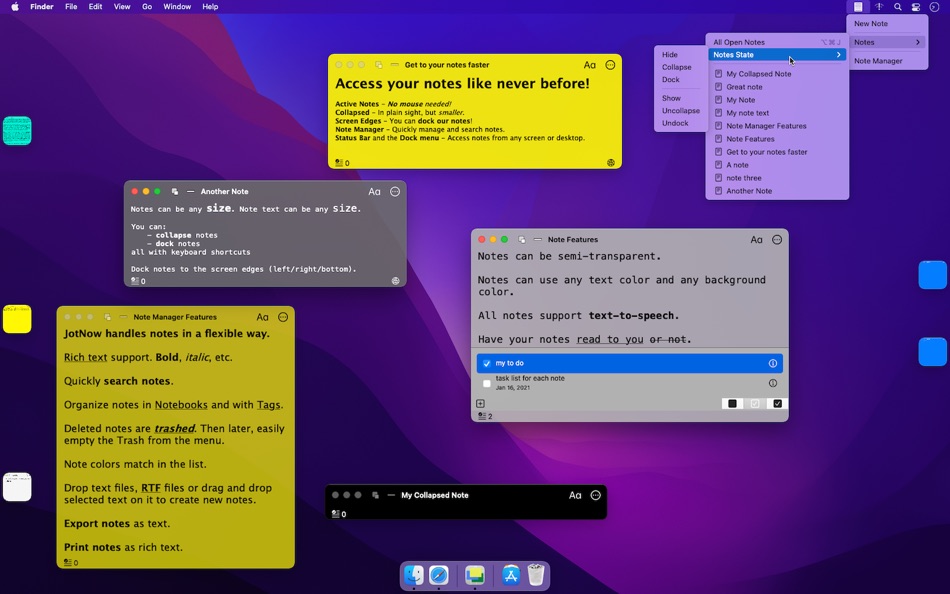Expand the Notes State submenu
950x594 pixels.
pos(777,55)
